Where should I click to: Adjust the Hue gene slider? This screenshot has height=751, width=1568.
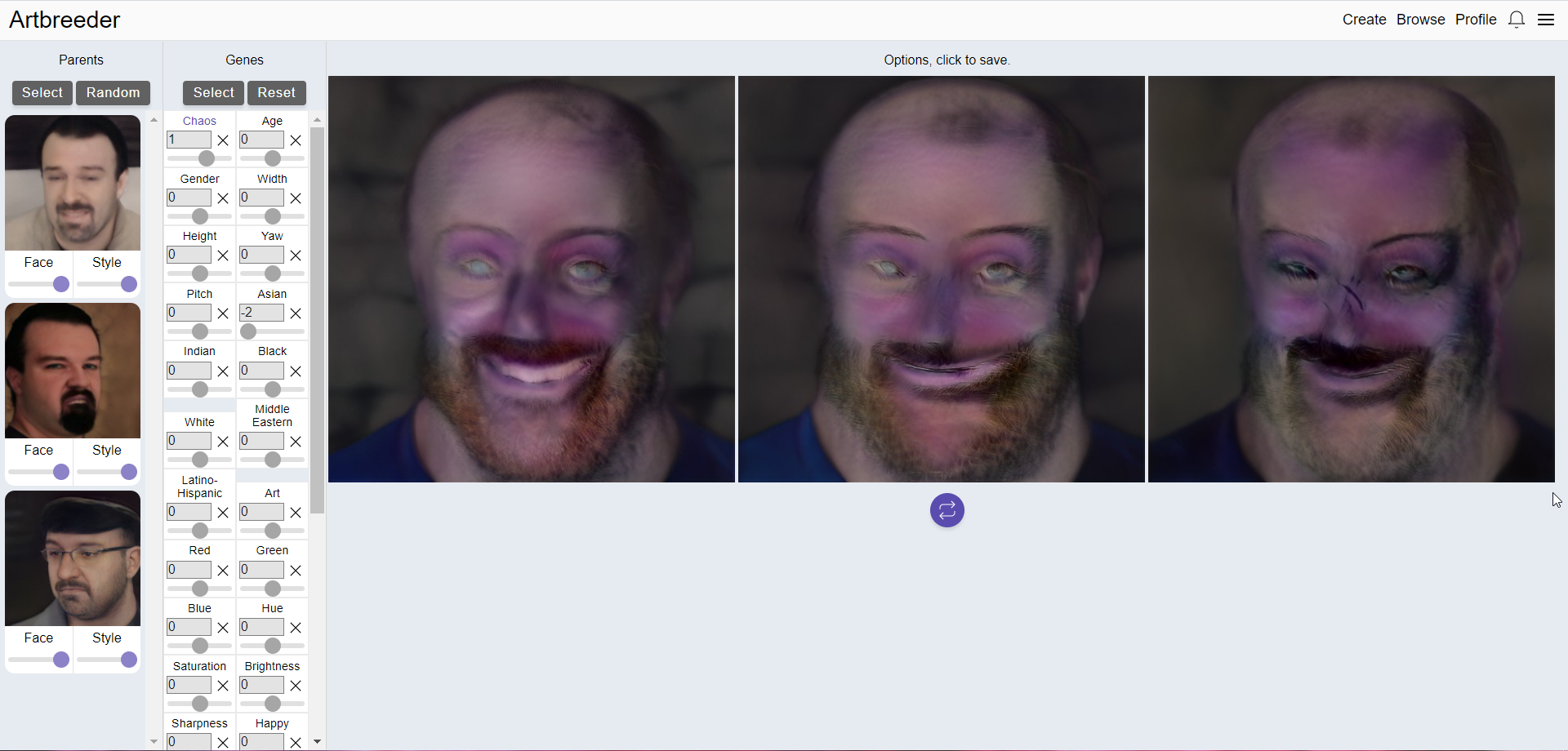click(273, 646)
